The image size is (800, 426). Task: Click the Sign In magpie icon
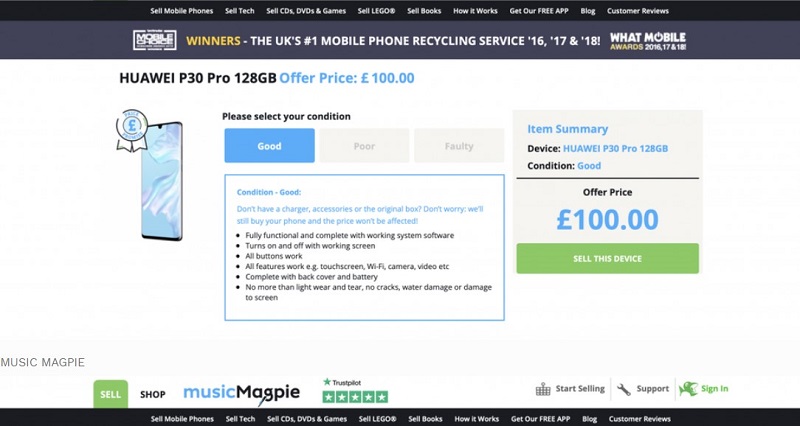click(x=688, y=389)
